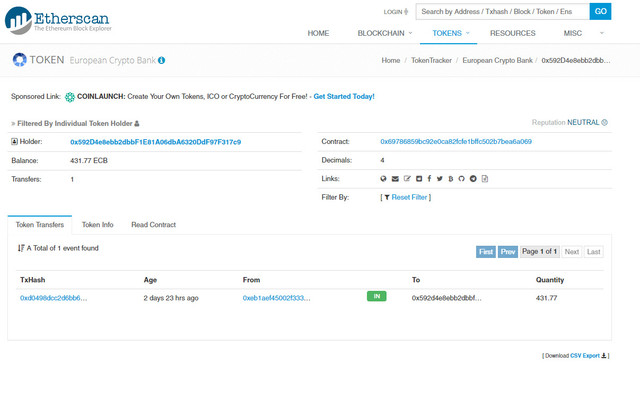Open the Telegram link icon
This screenshot has height=404, width=640.
[x=473, y=179]
